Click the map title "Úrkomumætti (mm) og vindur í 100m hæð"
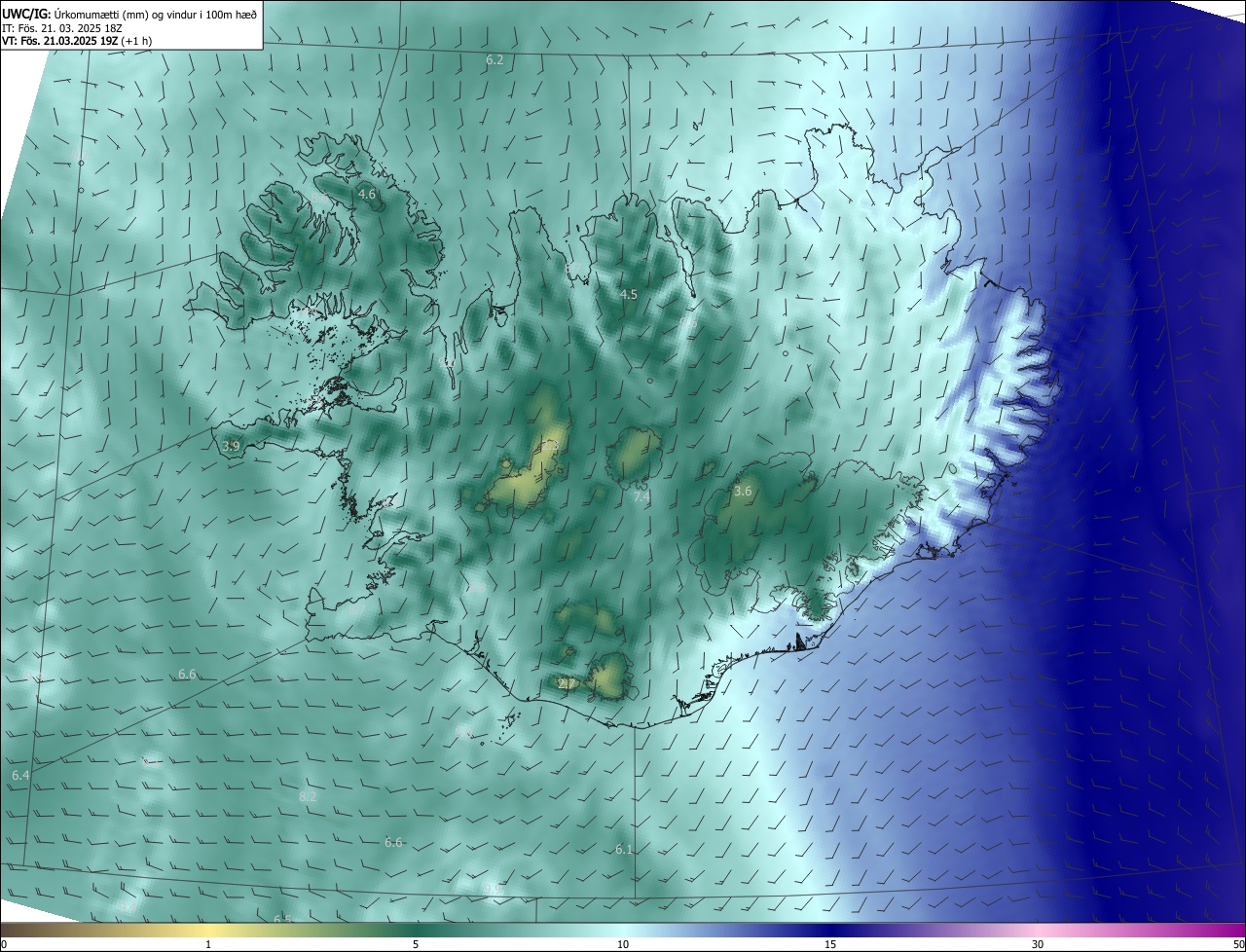 [156, 14]
